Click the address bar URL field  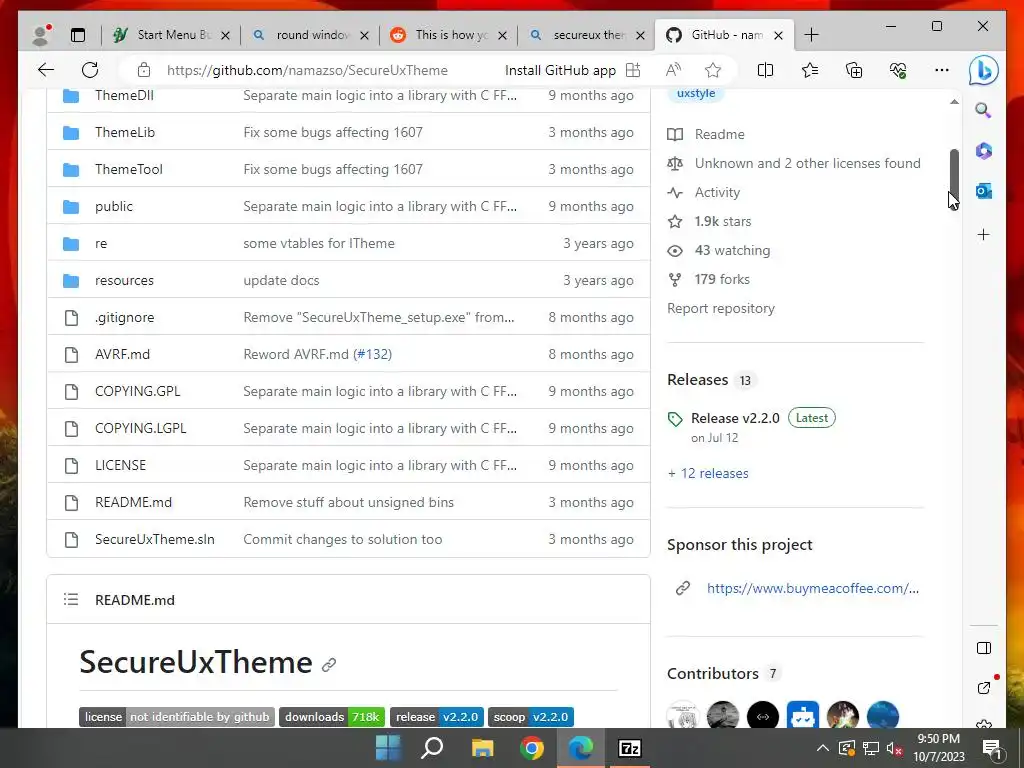(x=308, y=70)
